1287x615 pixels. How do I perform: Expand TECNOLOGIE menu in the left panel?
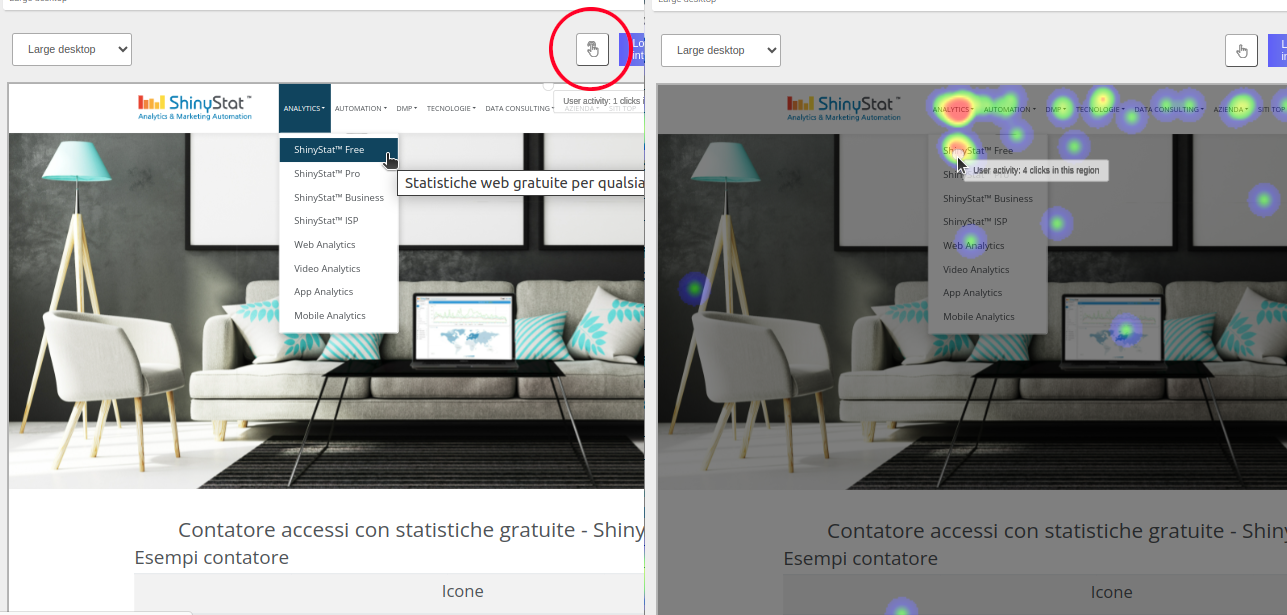(x=450, y=109)
